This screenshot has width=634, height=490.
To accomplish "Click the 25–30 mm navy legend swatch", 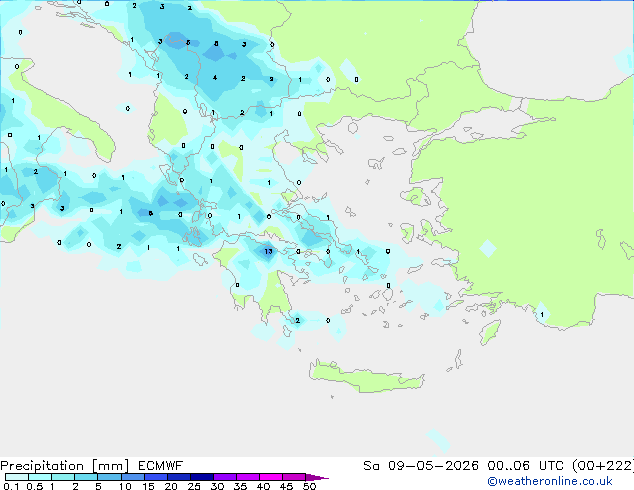I will [x=202, y=477].
